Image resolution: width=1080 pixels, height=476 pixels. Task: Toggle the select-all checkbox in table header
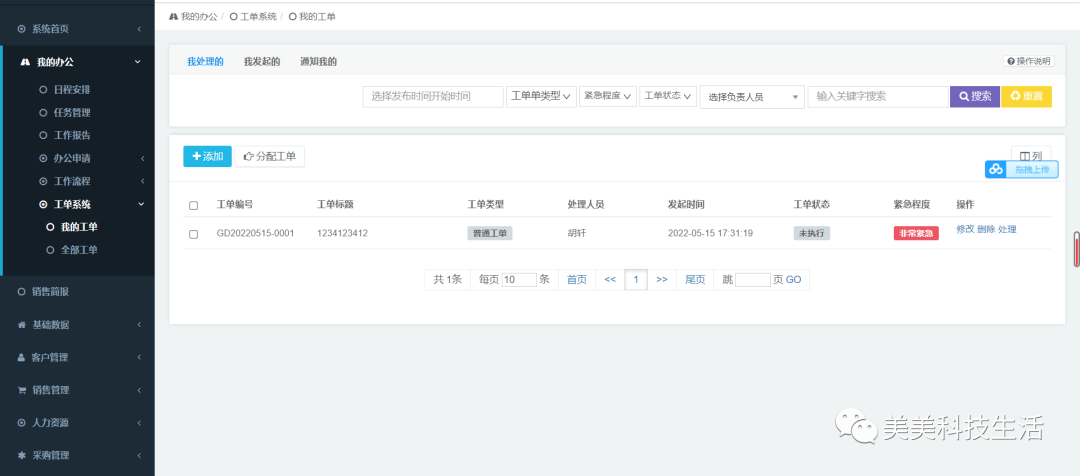pos(194,205)
